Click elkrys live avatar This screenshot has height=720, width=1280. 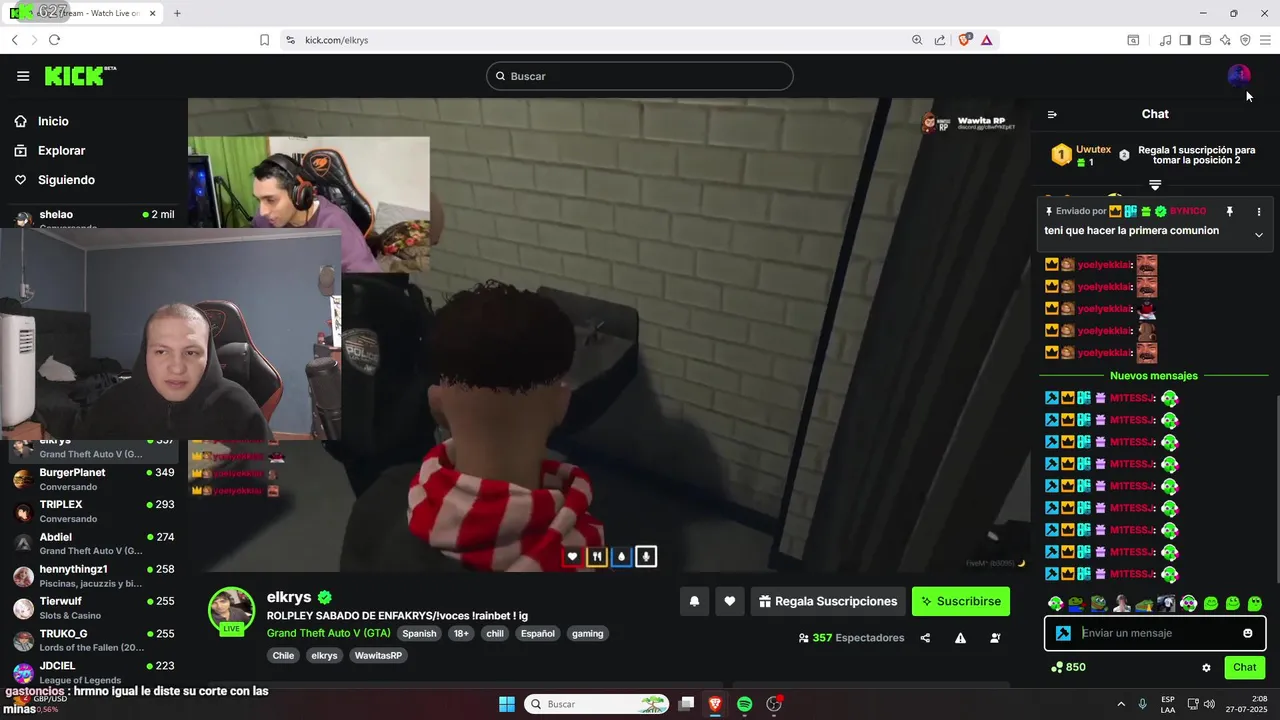pos(231,611)
